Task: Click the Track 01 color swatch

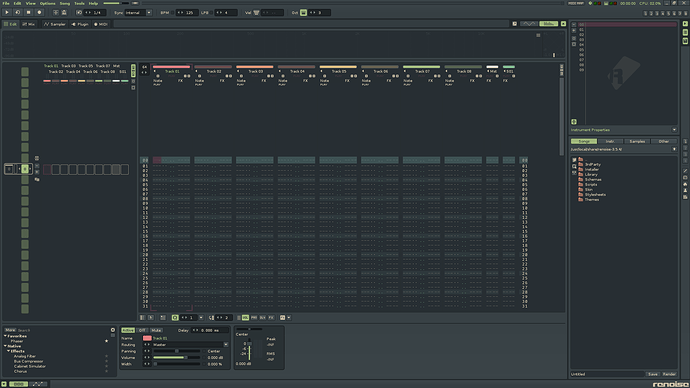Action: tap(147, 338)
